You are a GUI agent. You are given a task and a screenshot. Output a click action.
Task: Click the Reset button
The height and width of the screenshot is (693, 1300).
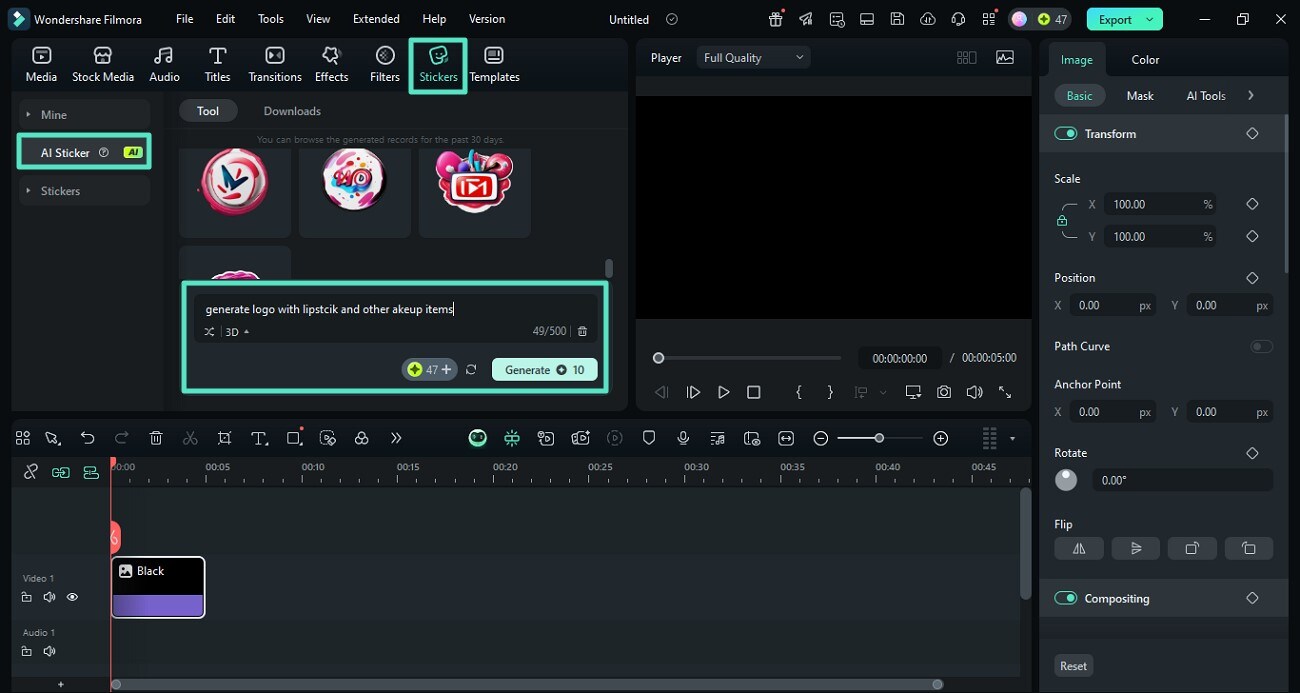pyautogui.click(x=1073, y=666)
